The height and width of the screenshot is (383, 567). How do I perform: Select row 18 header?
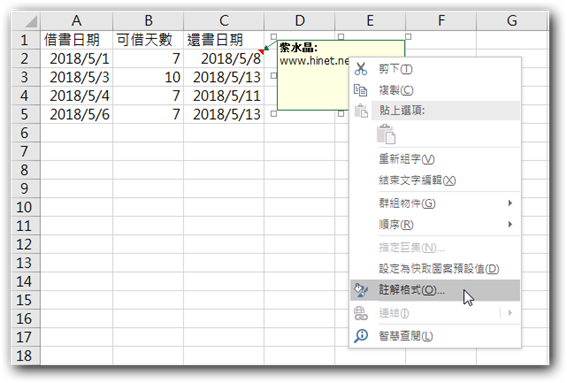click(x=25, y=356)
